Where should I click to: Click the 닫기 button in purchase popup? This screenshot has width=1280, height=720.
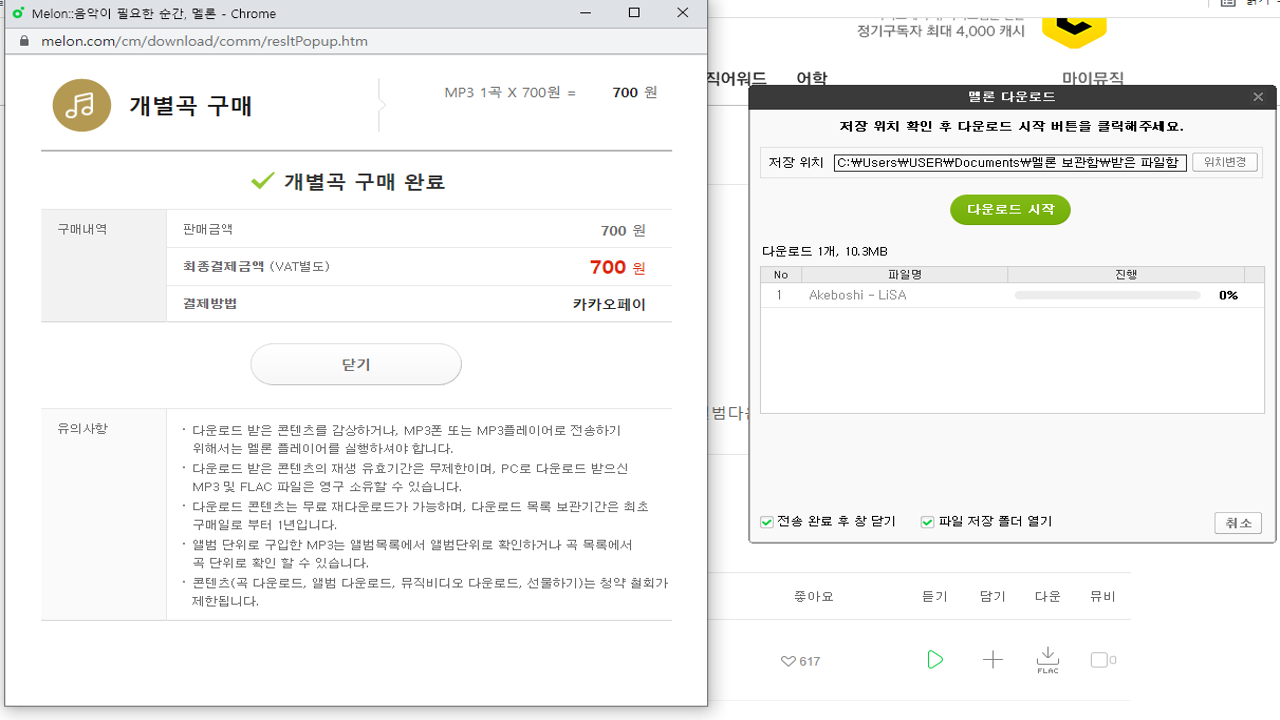(356, 365)
